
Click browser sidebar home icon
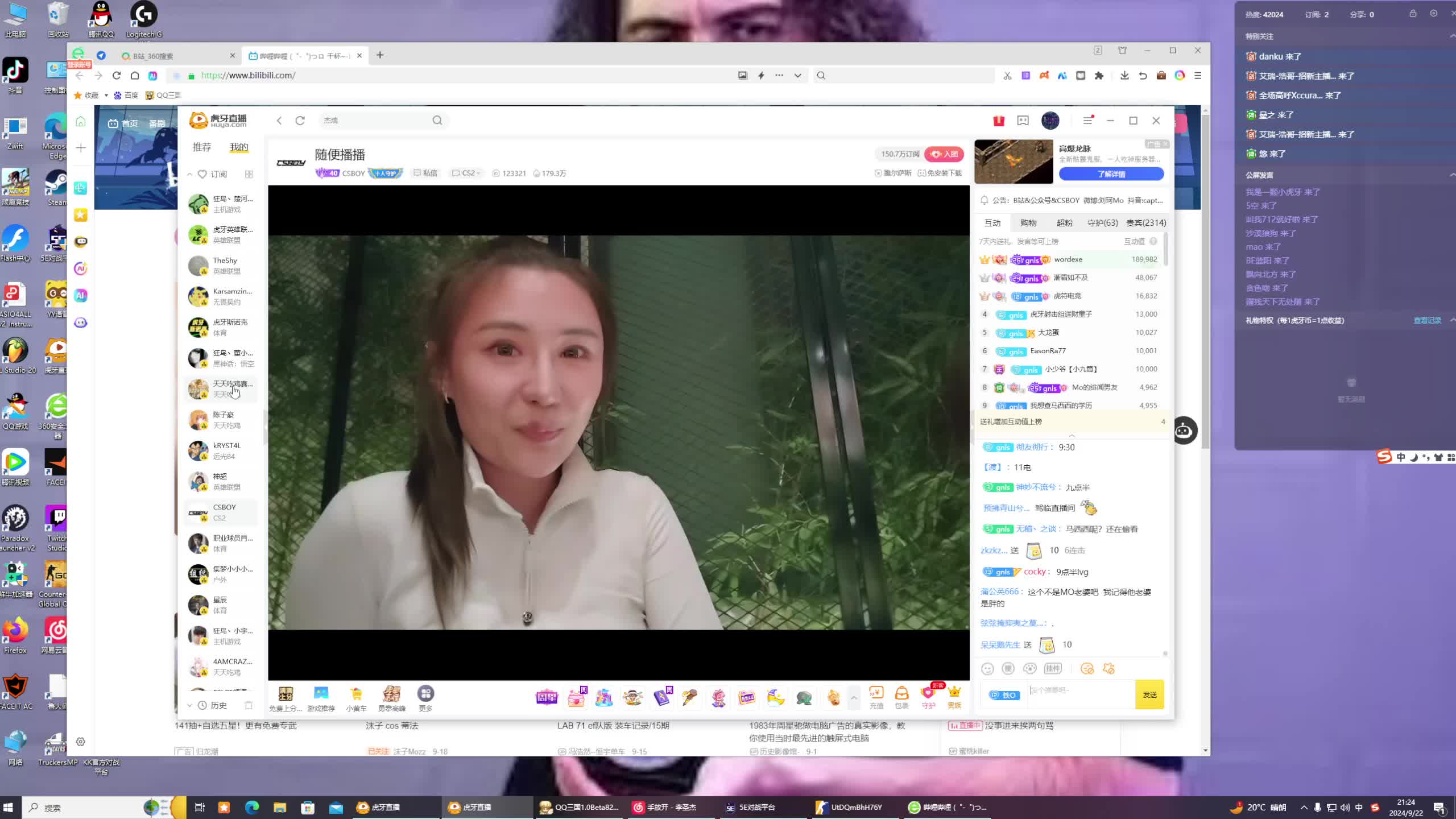[81, 121]
